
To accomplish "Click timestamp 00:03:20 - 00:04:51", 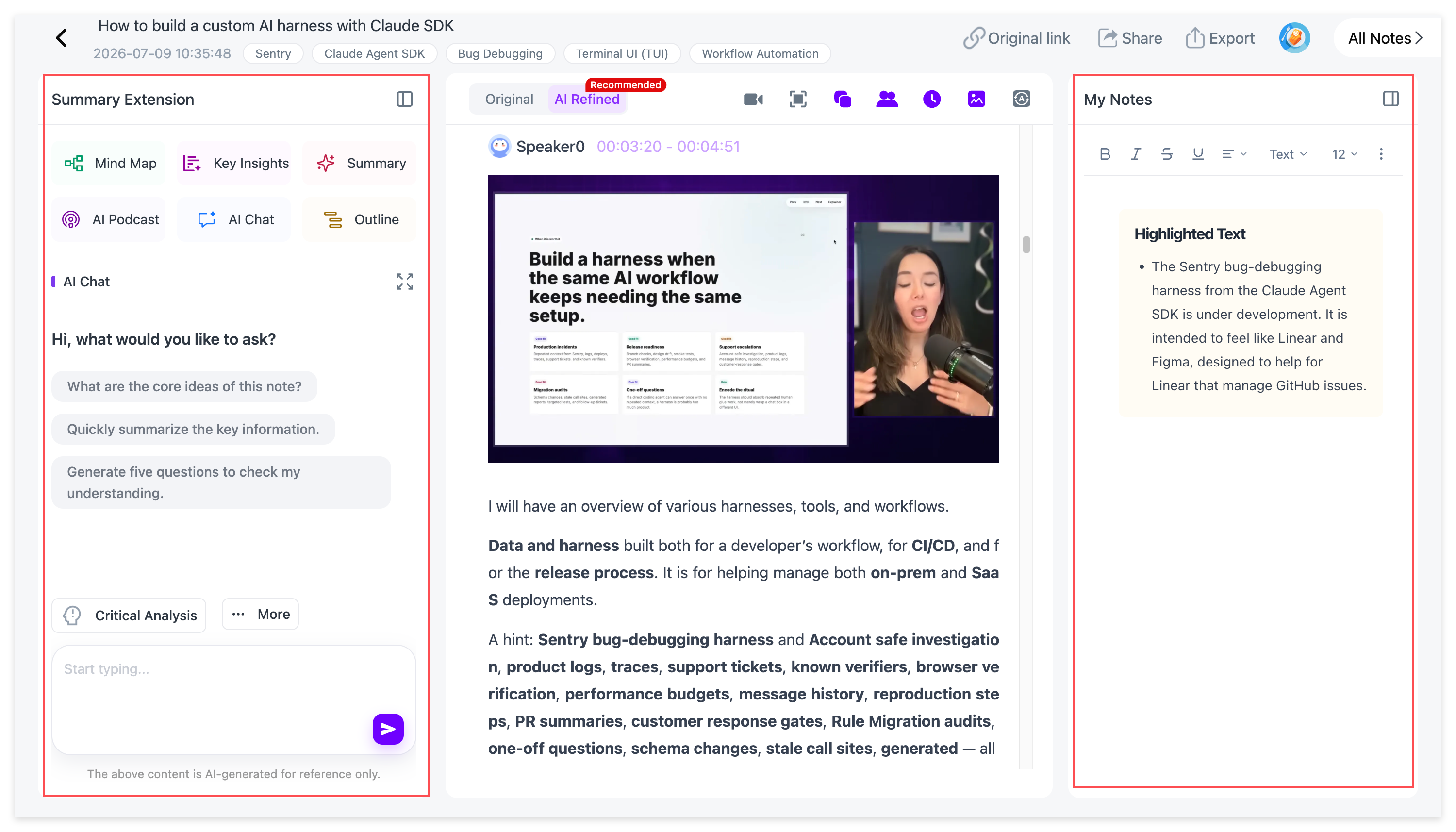I will click(x=668, y=147).
